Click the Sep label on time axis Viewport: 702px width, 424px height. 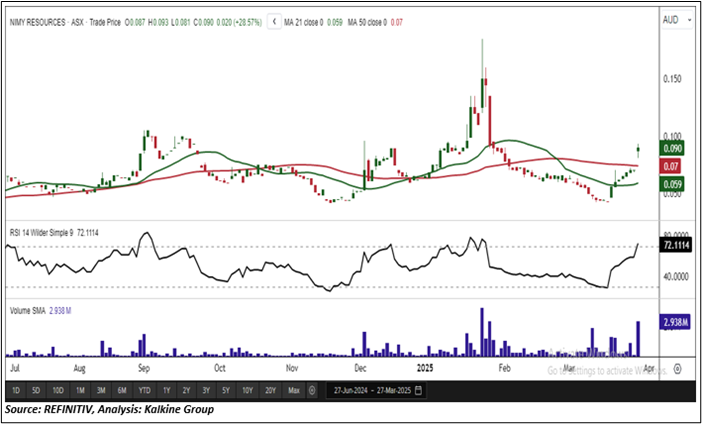(144, 368)
